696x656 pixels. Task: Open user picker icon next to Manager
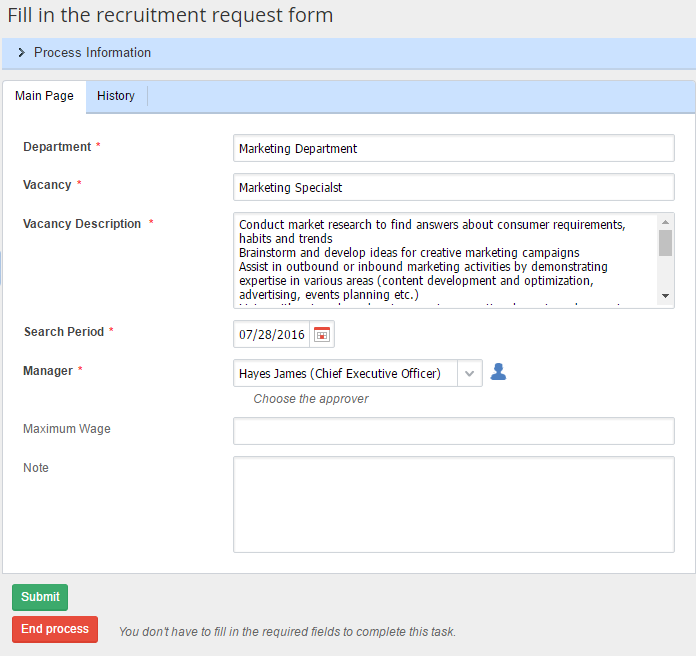tap(498, 372)
